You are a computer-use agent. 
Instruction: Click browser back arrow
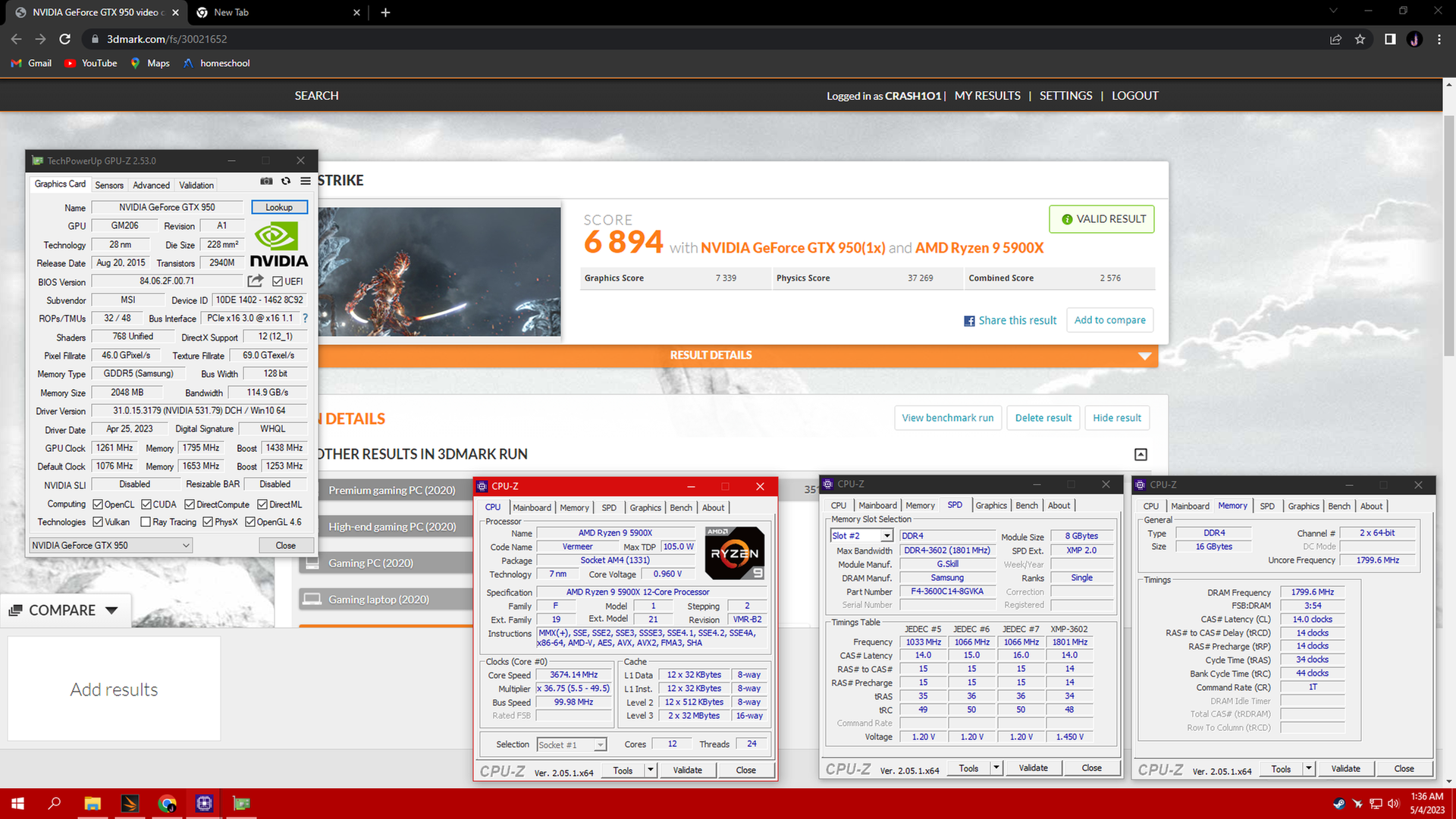tap(17, 39)
